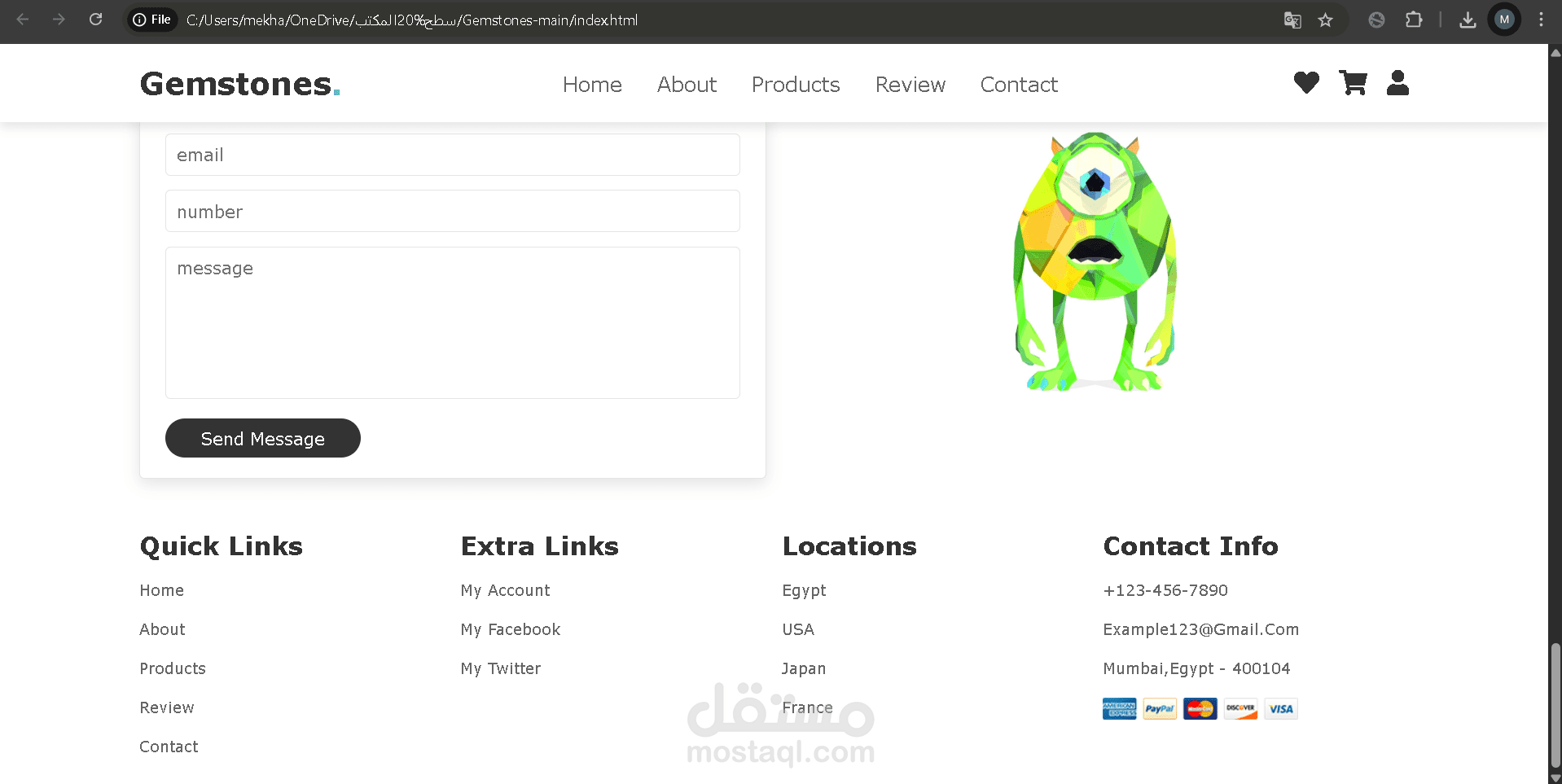Open My Facebook link
This screenshot has width=1562, height=784.
(511, 629)
